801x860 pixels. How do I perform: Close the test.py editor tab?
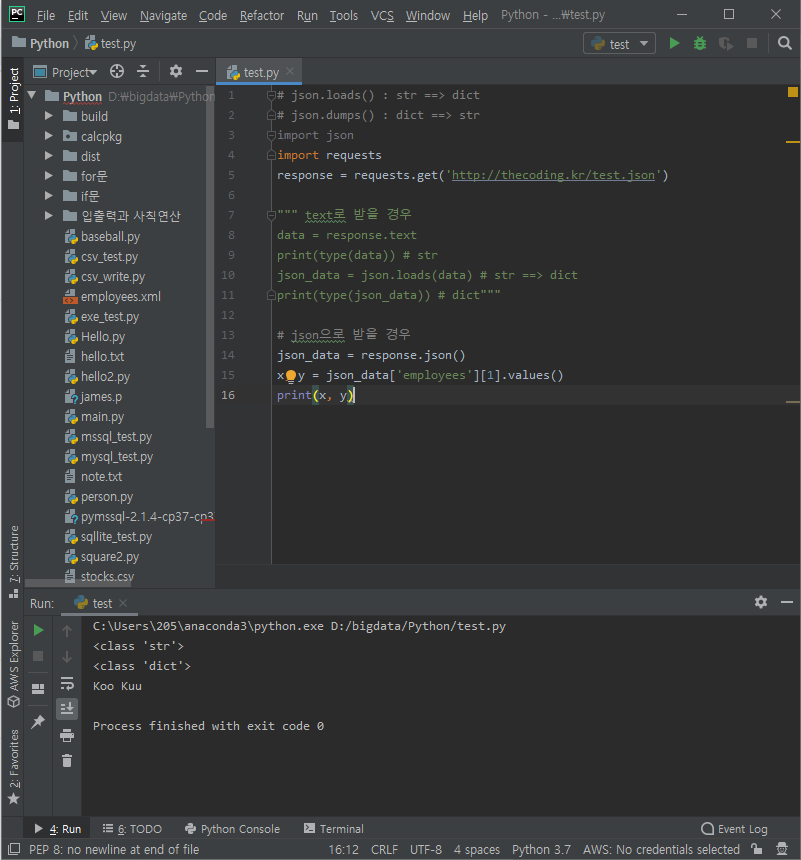click(290, 71)
